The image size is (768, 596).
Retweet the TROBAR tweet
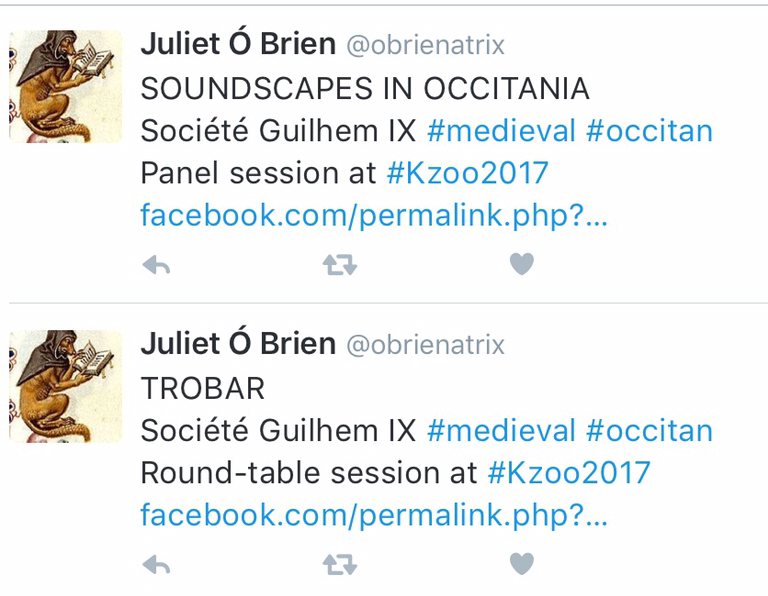pyautogui.click(x=339, y=565)
